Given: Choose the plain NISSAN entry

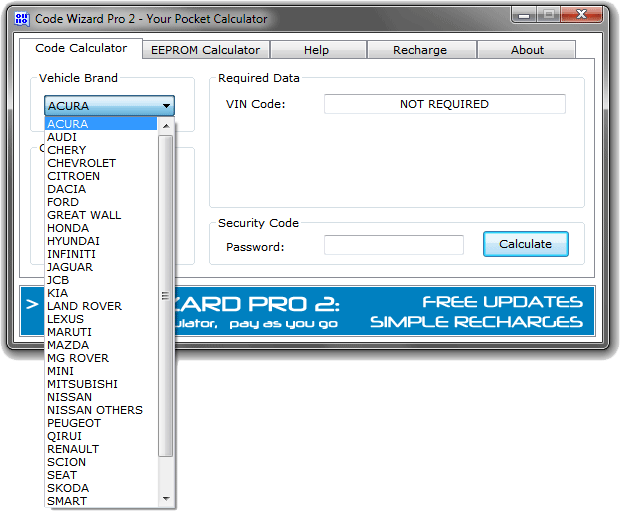Looking at the screenshot, I should pos(101,397).
